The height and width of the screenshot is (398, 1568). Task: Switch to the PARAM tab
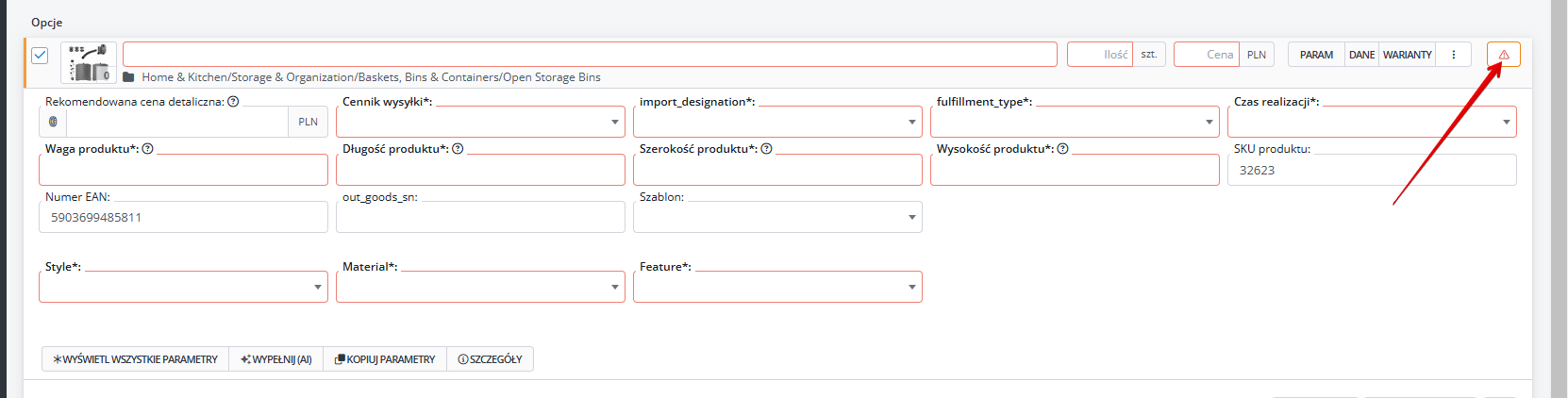coord(1316,55)
